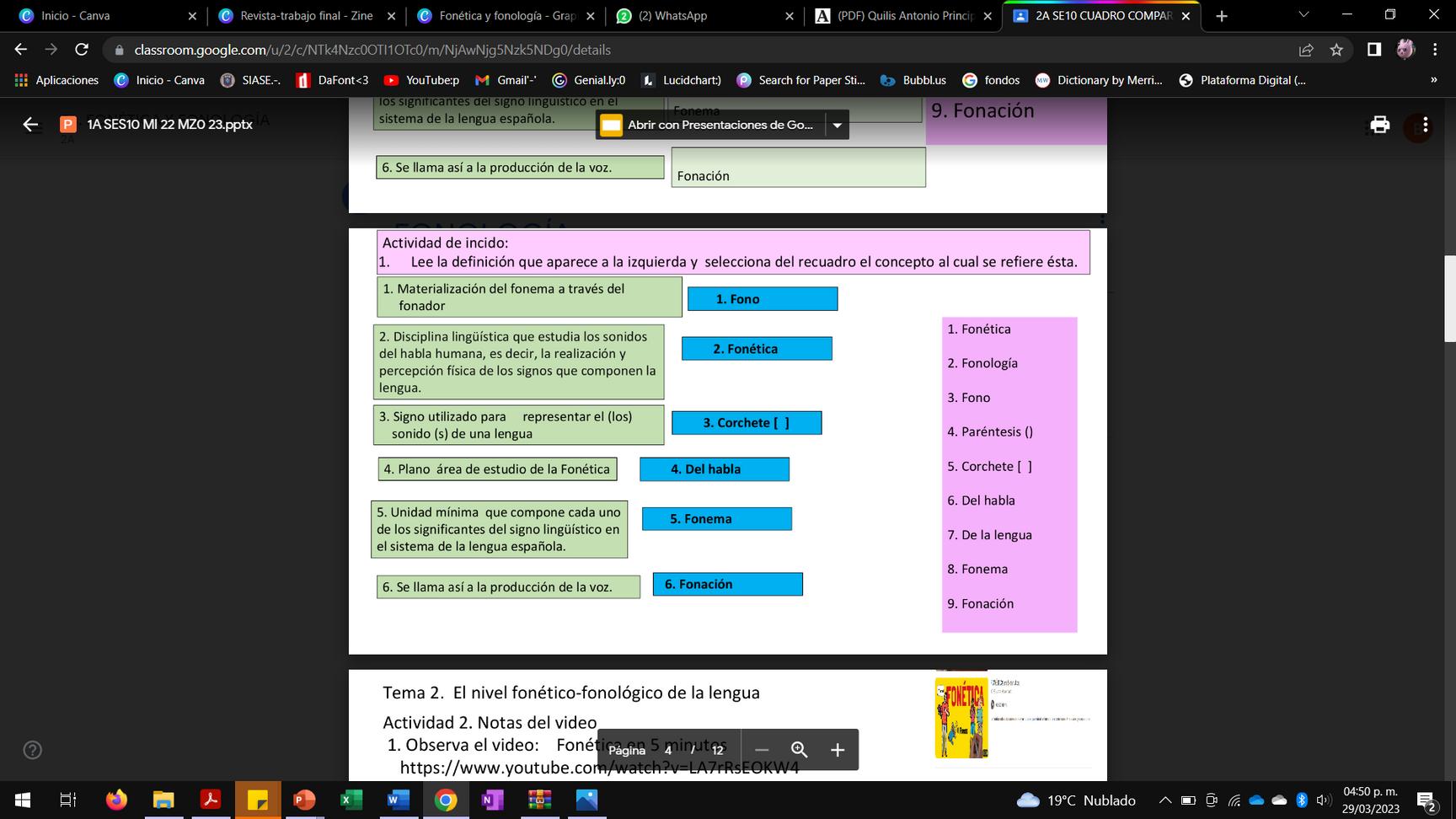Open a new browser tab
Screen dimensions: 1456x819
point(1222,16)
